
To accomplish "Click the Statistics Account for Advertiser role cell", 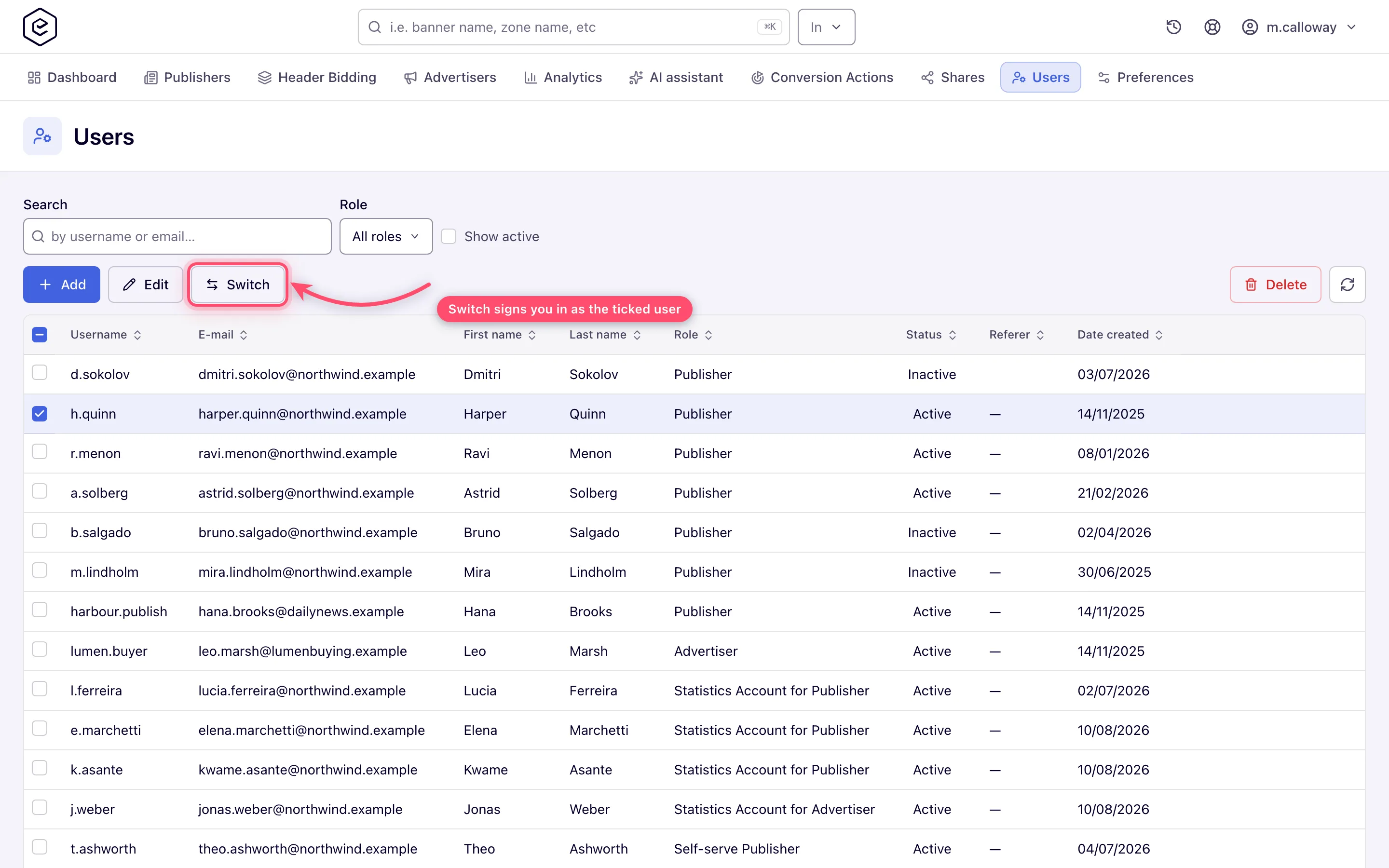I will 774,809.
